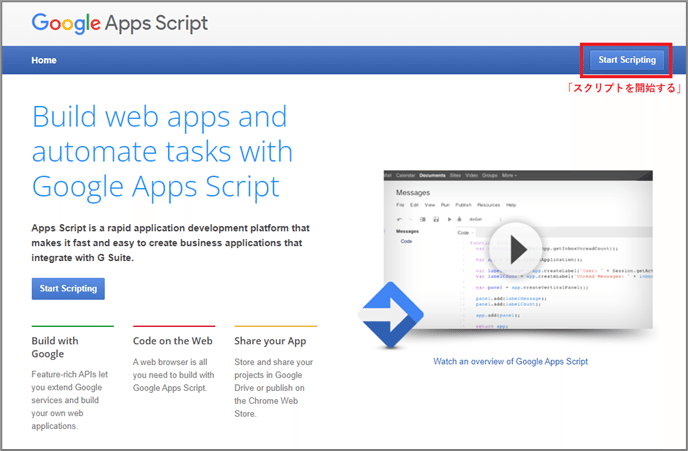
Task: Click the 'Feature-rich APIs let you extend' text
Action: (x=69, y=400)
